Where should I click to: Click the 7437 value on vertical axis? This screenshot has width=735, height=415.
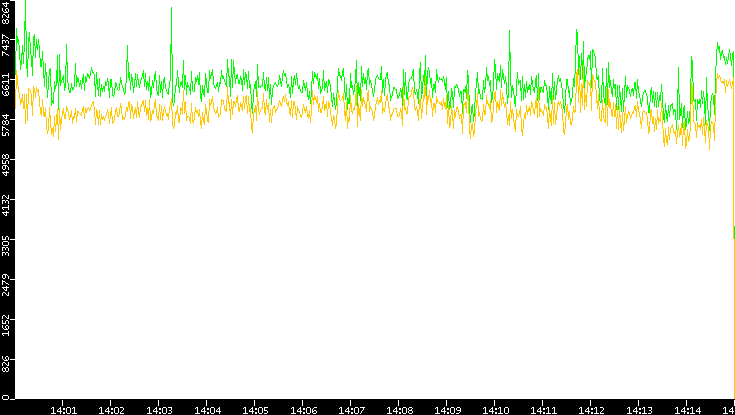[x=6, y=45]
